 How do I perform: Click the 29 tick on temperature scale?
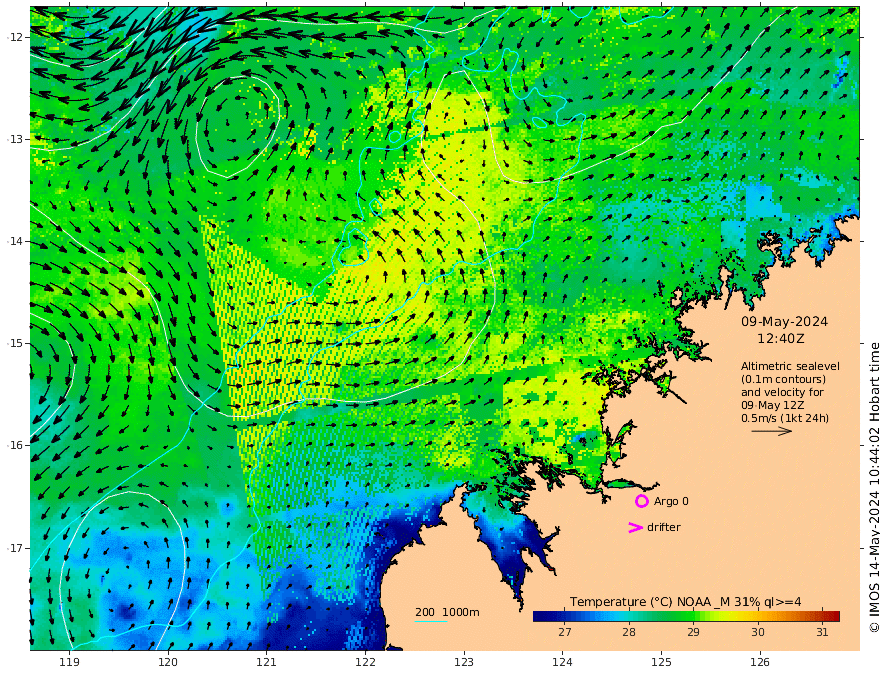[x=693, y=632]
